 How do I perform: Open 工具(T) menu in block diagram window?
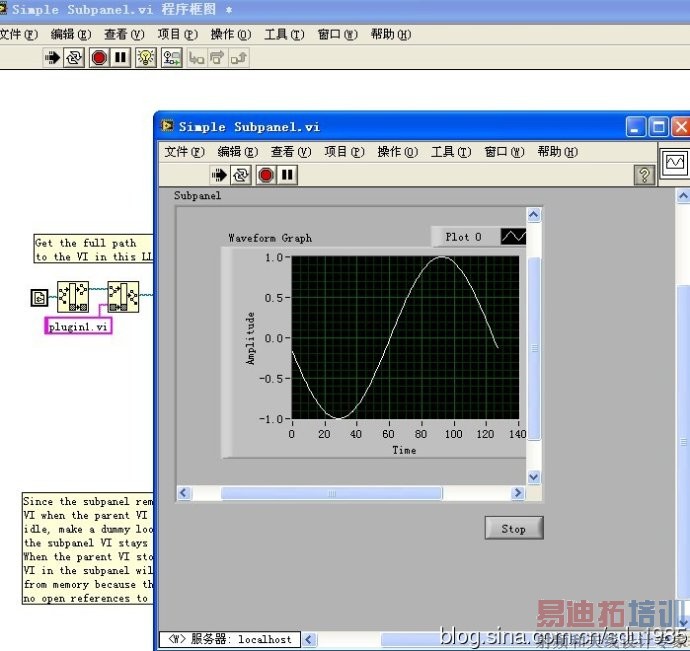284,34
